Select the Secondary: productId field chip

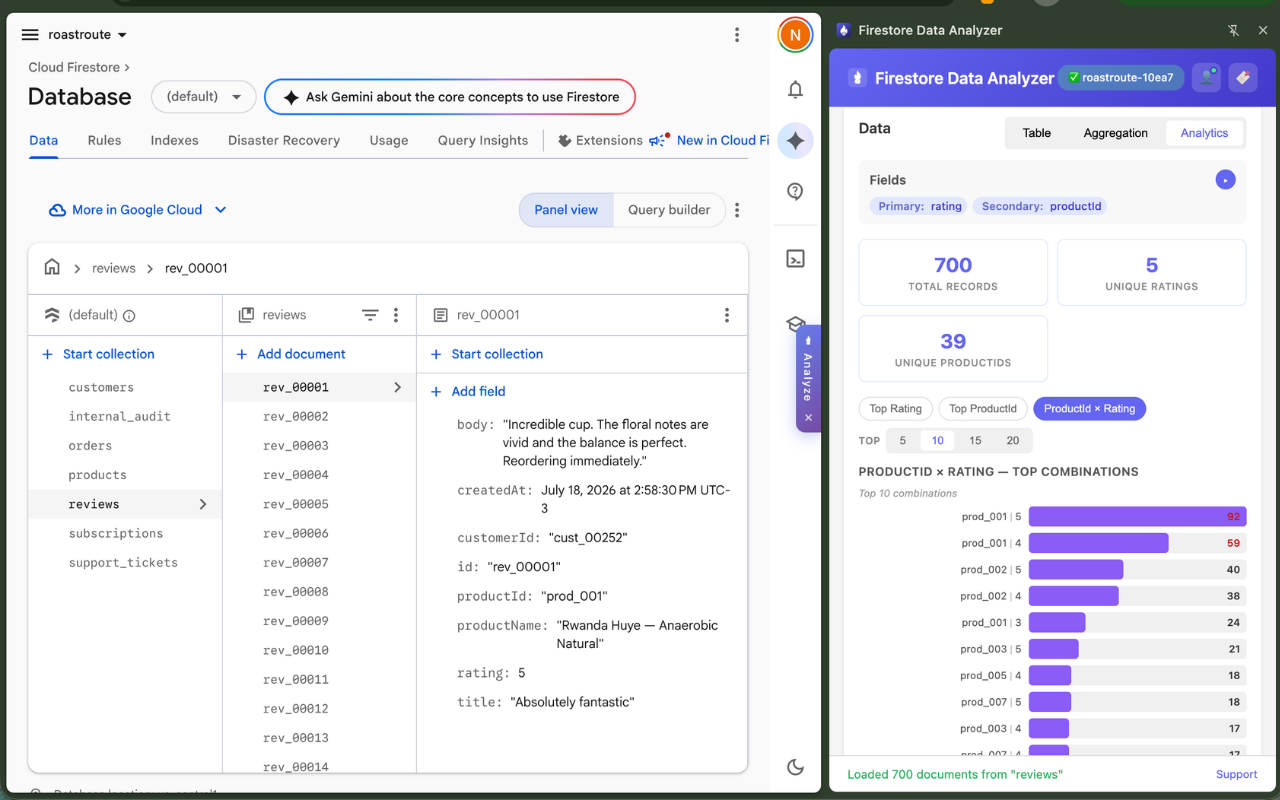[x=1041, y=206]
